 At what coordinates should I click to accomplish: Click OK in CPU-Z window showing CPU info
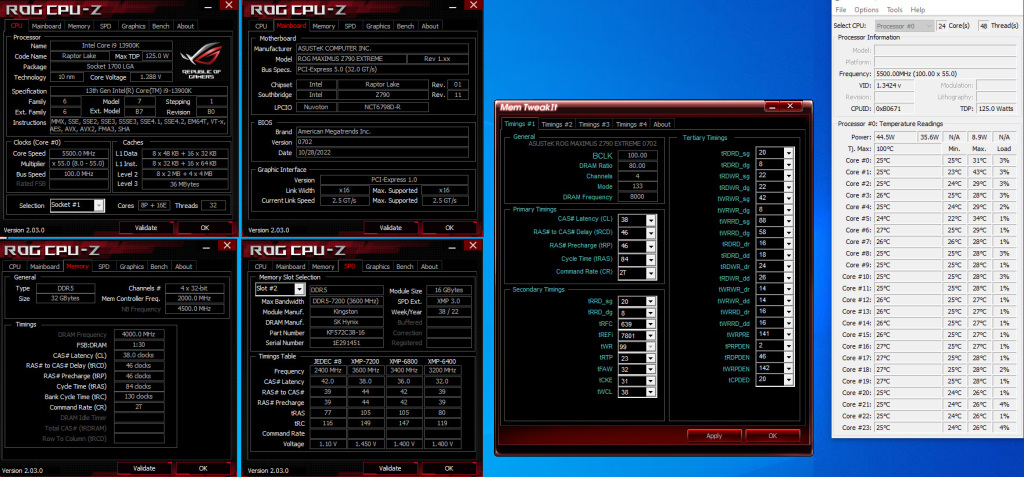pos(205,227)
